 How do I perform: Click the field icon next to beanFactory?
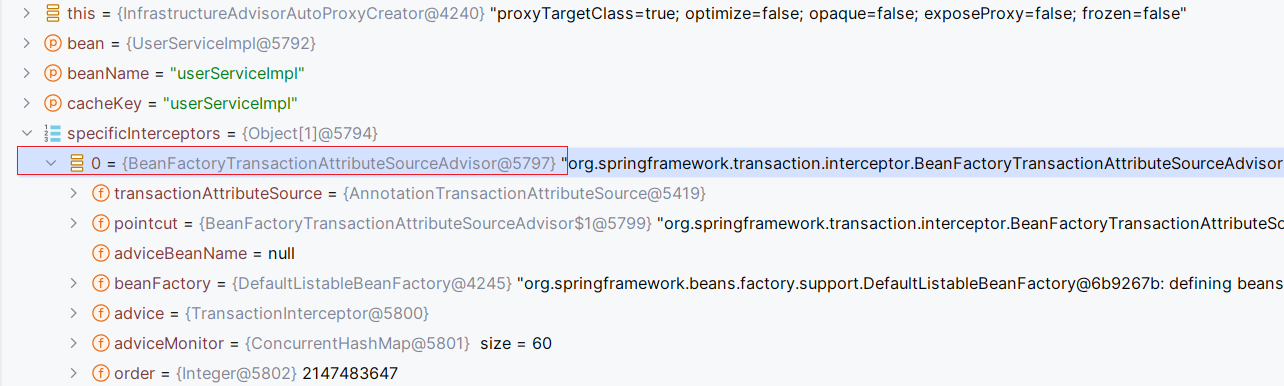[100, 283]
